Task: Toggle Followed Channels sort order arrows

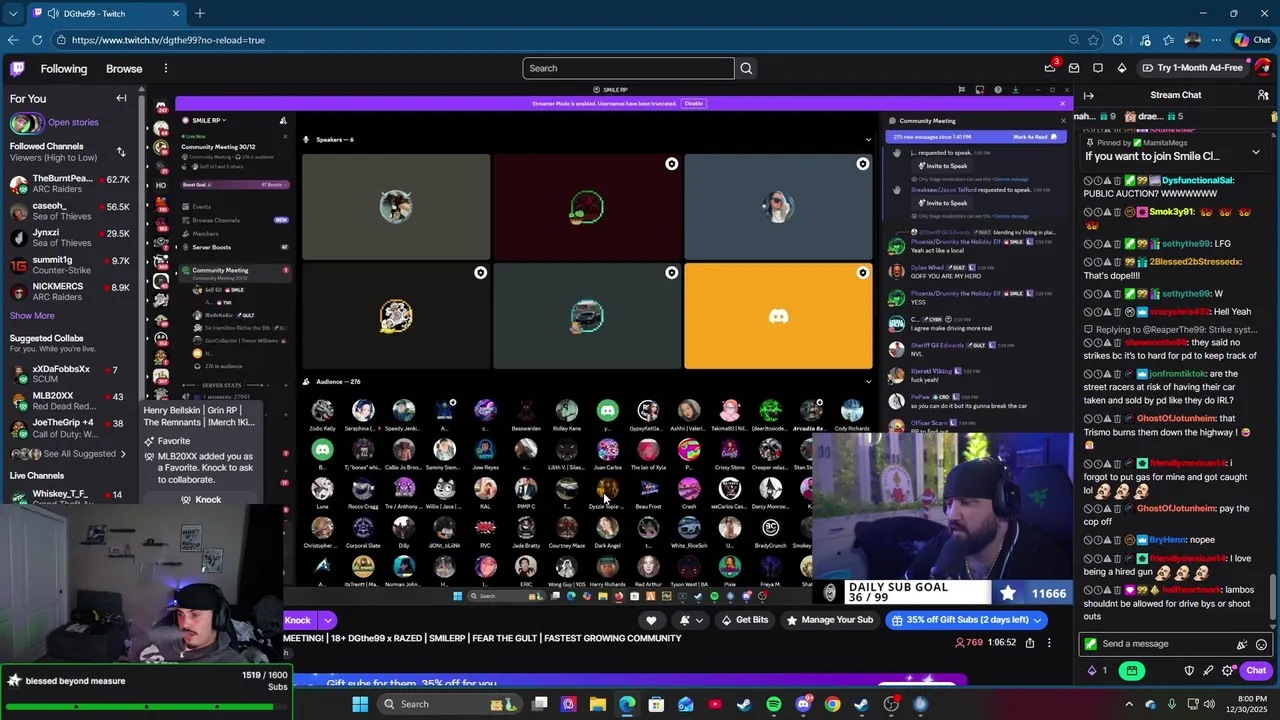Action: click(121, 152)
